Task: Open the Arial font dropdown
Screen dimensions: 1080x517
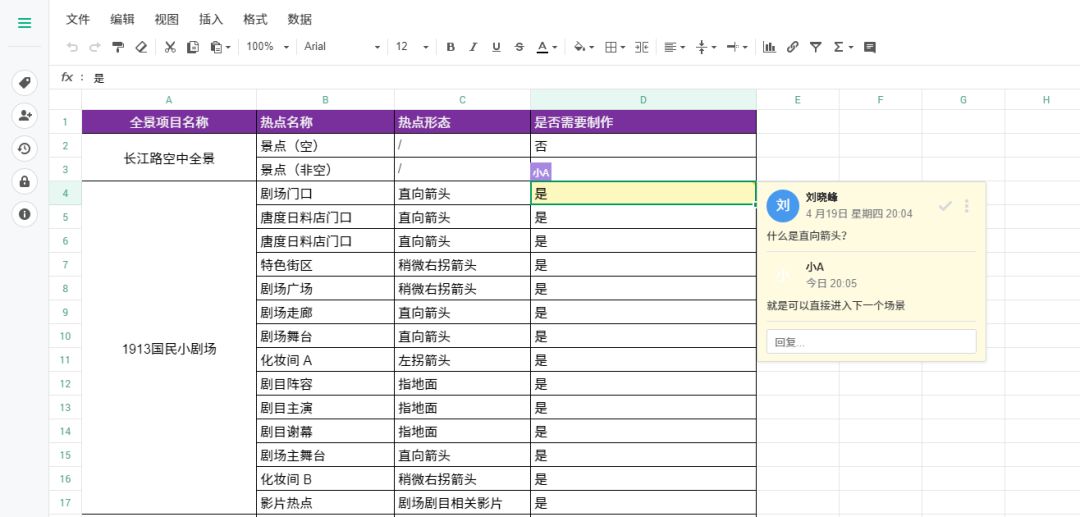Action: pyautogui.click(x=342, y=47)
